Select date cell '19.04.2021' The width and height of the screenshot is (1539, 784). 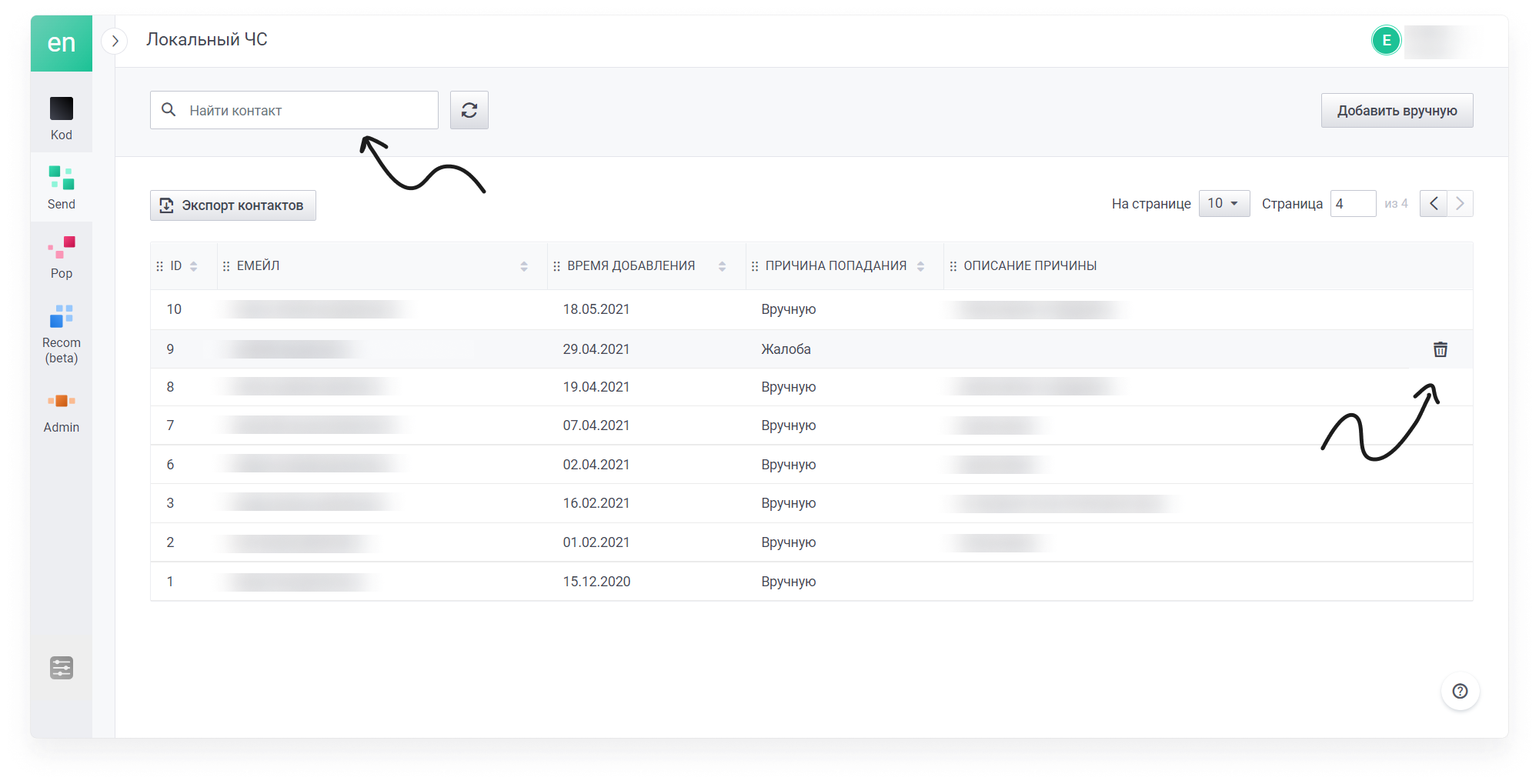pos(596,387)
